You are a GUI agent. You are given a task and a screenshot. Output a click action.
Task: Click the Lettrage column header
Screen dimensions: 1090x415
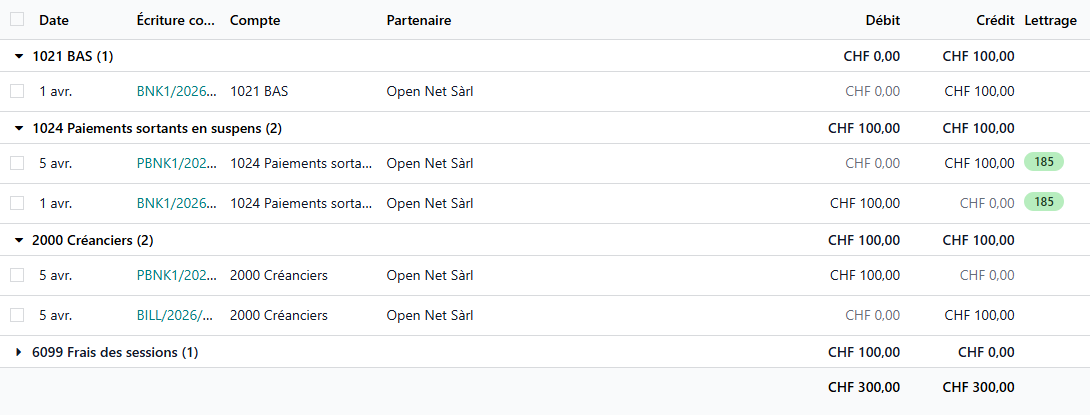1050,20
